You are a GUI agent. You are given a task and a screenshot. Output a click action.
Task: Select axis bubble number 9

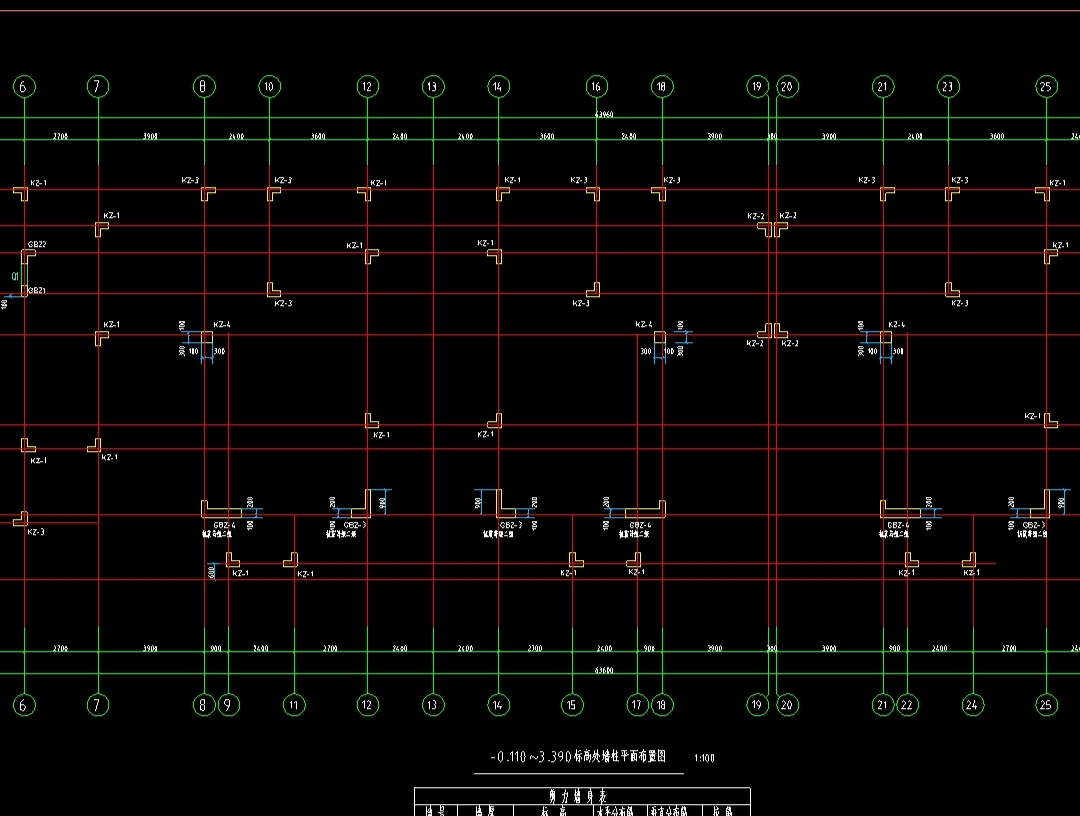[228, 704]
